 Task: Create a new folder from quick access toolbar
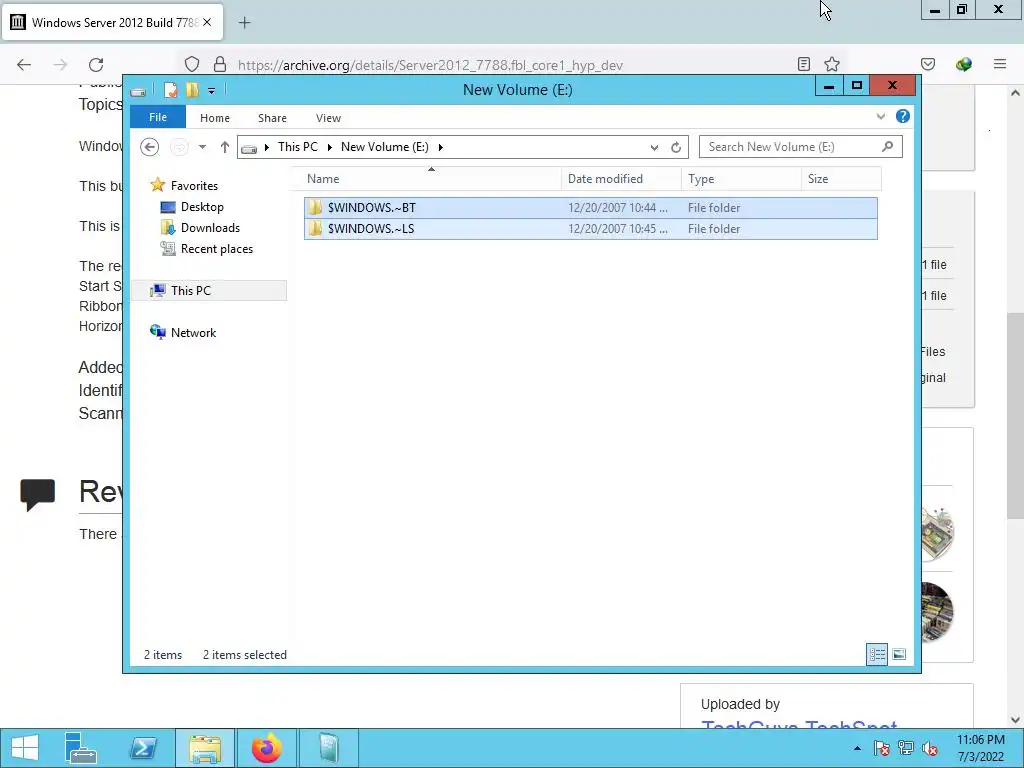[x=192, y=90]
